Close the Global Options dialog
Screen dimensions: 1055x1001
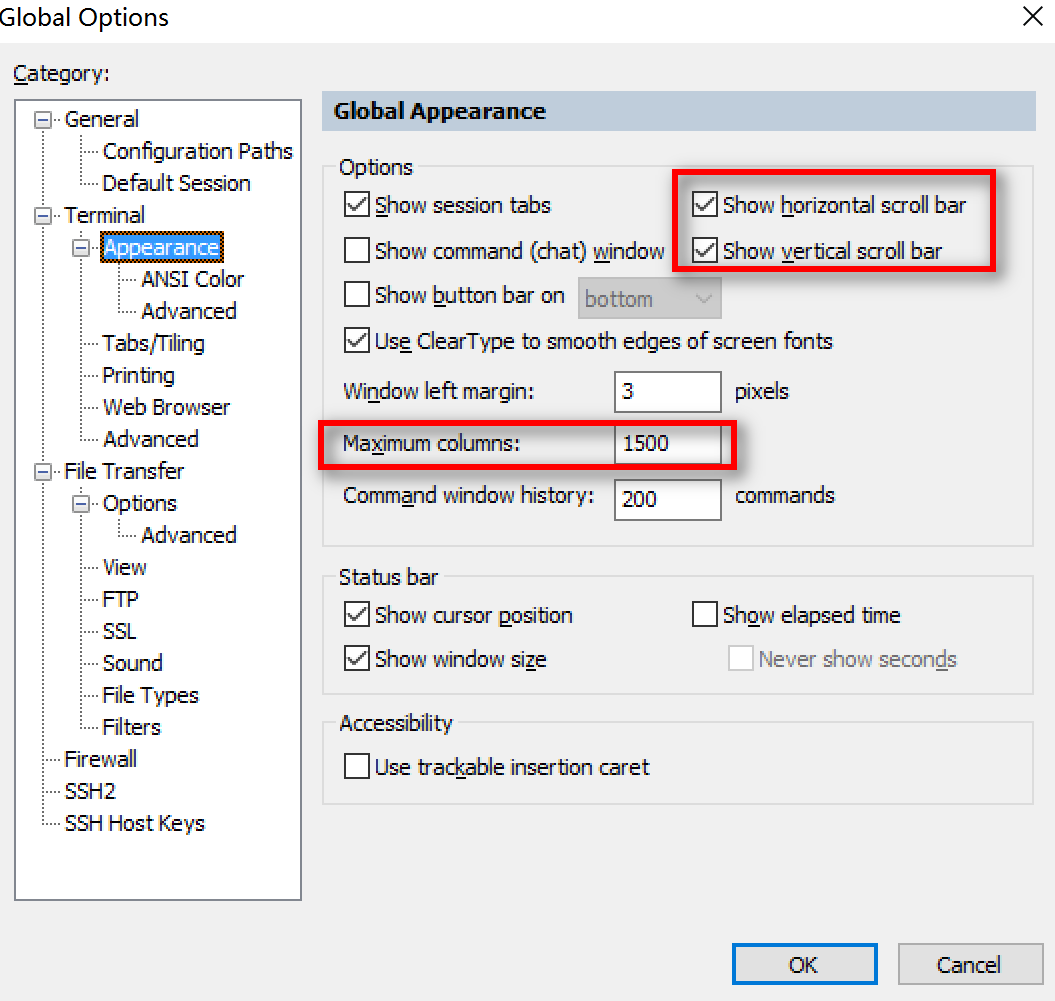pyautogui.click(x=1032, y=17)
